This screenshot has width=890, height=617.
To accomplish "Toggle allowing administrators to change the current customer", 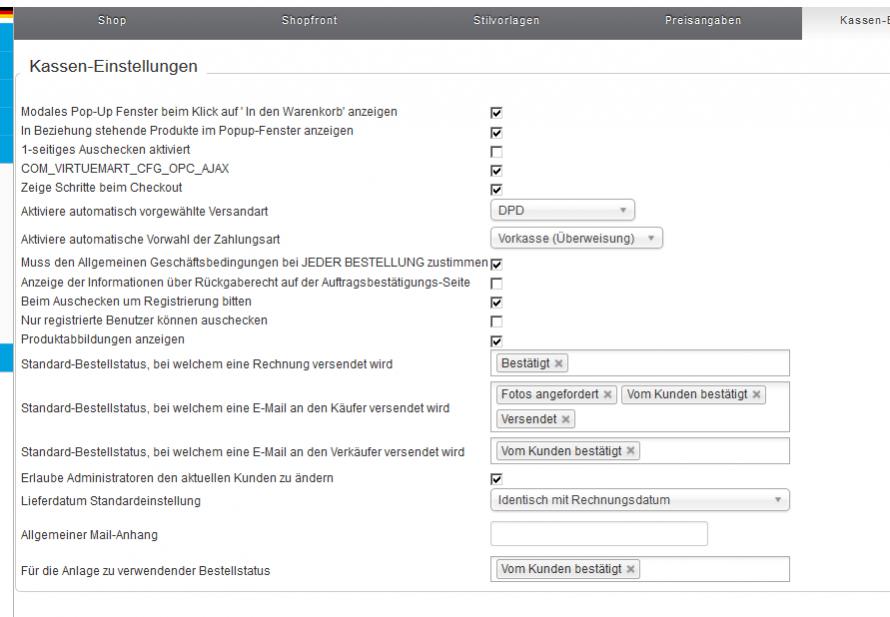I will (x=496, y=479).
